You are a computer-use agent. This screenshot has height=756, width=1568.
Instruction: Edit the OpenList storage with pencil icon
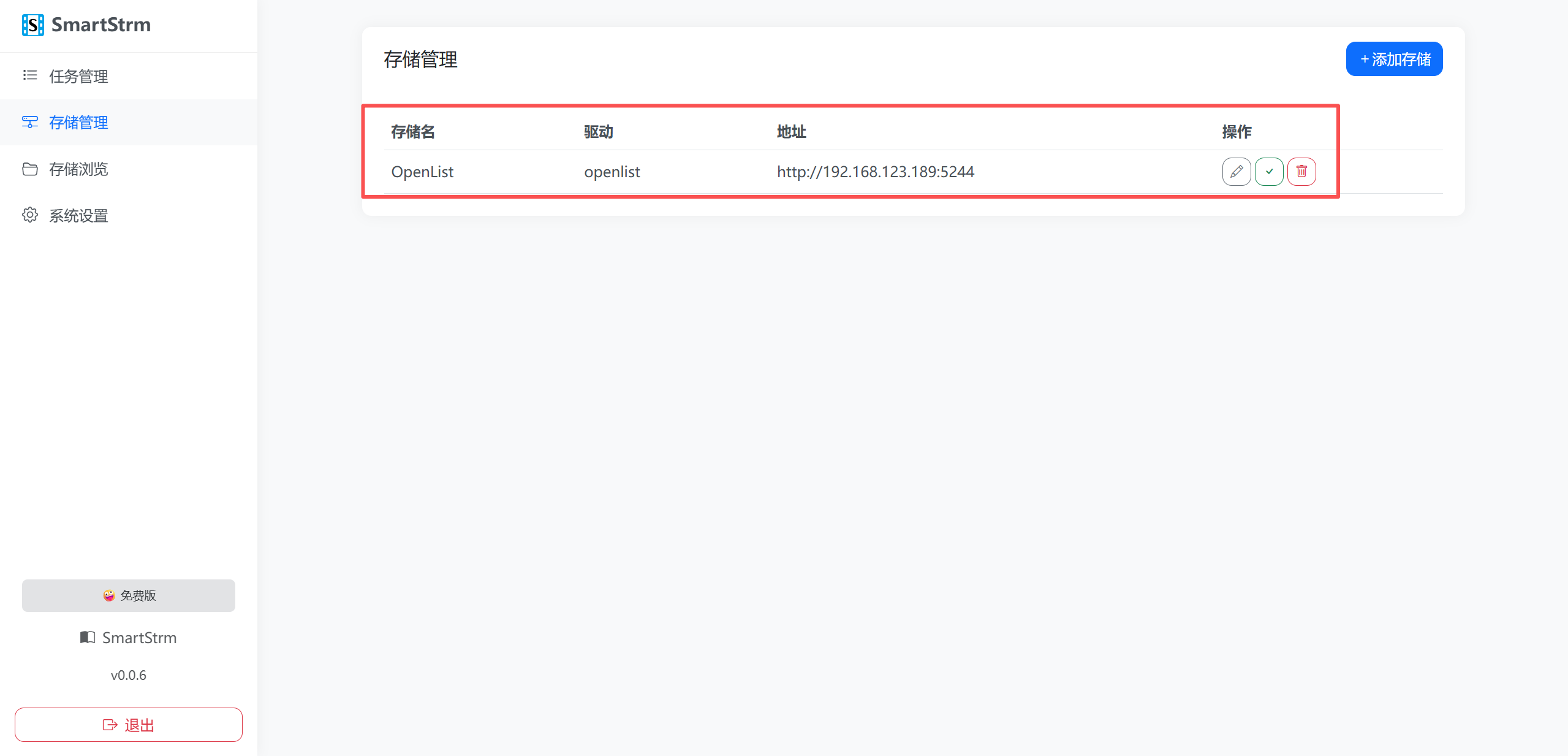coord(1236,172)
